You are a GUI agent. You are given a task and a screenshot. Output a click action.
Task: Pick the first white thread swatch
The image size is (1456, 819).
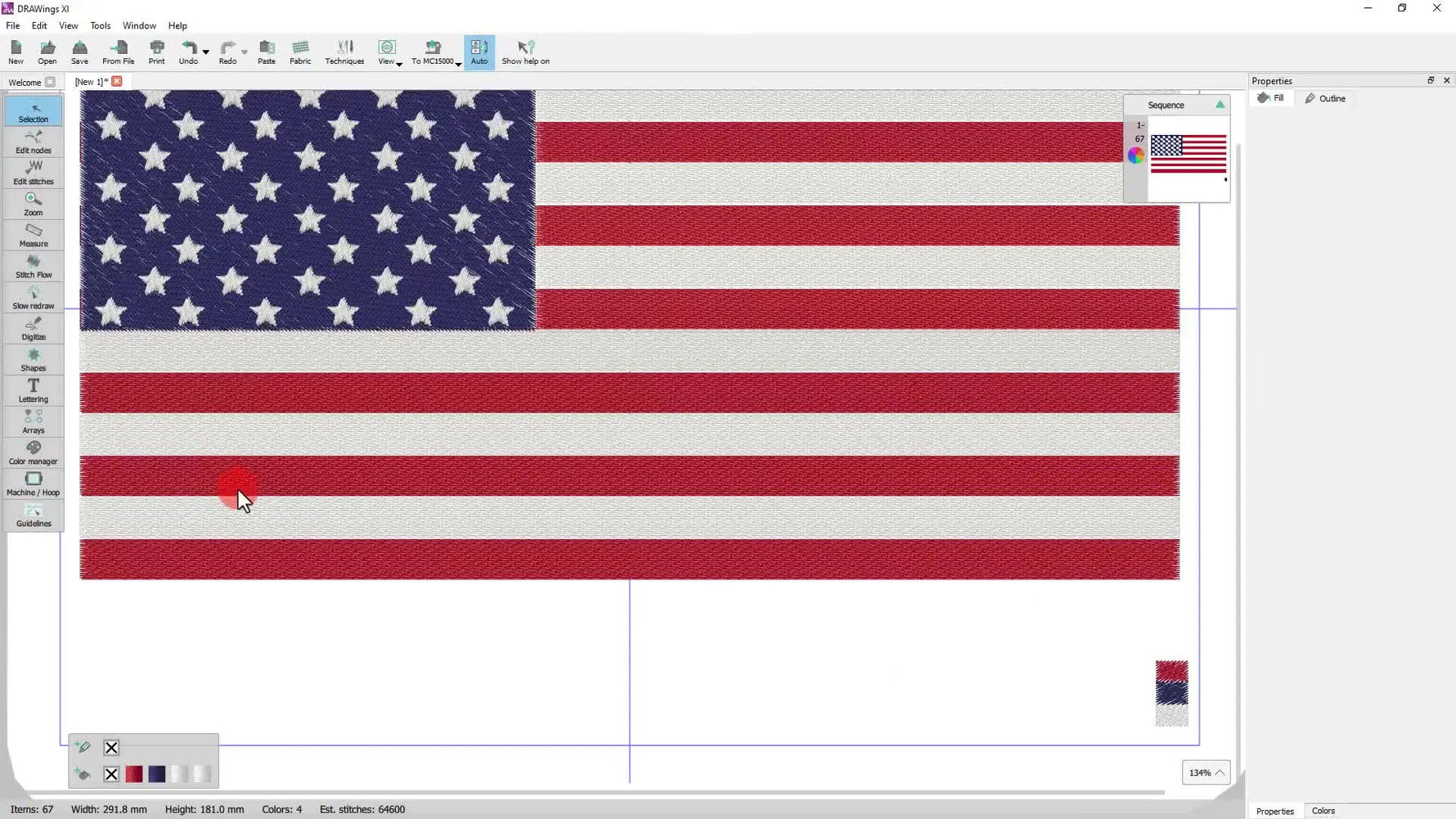(180, 774)
